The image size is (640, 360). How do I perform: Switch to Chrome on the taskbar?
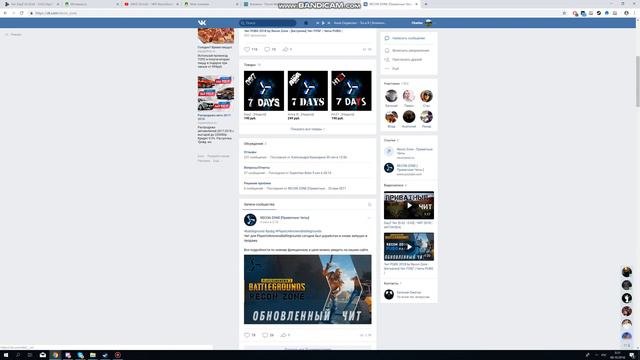click(55, 355)
